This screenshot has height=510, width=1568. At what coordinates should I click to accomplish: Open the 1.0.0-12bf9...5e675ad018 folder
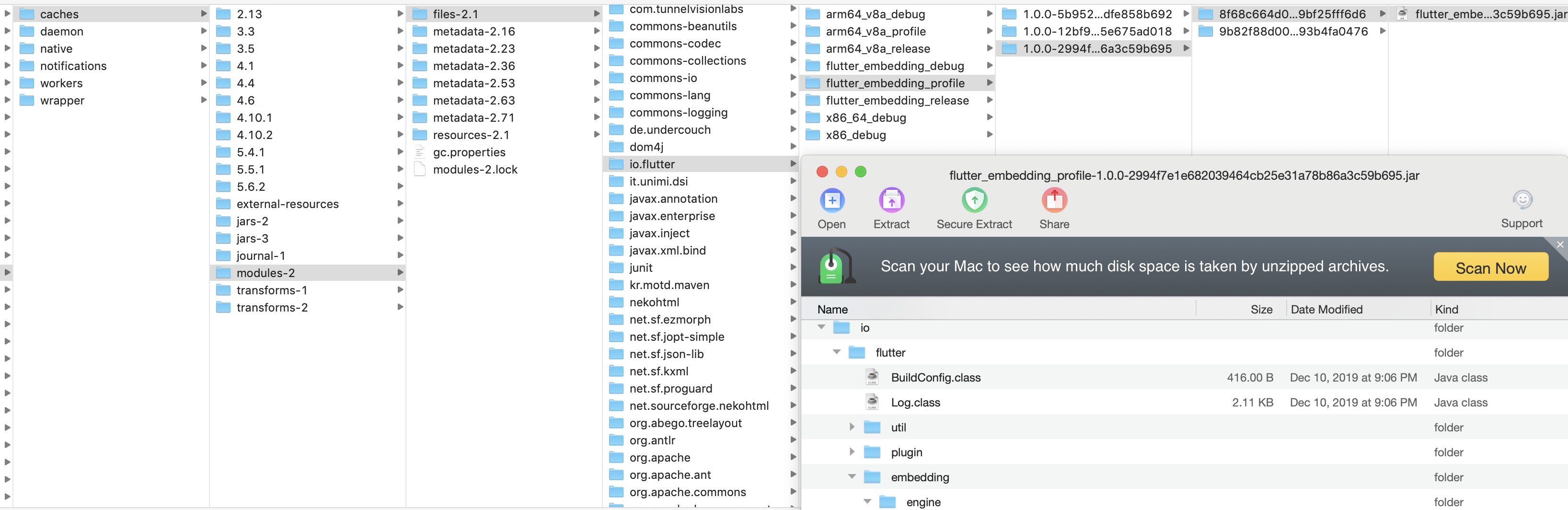pyautogui.click(x=1094, y=31)
